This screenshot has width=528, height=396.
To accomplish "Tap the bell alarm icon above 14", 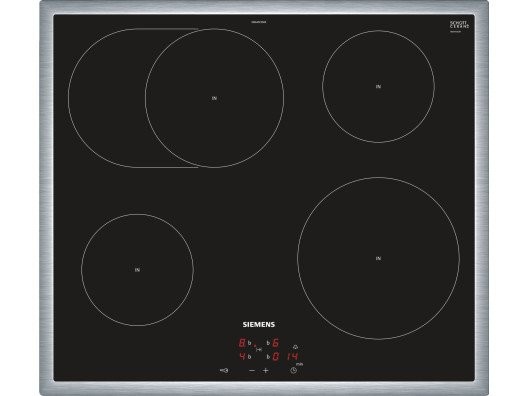I will pyautogui.click(x=295, y=347).
